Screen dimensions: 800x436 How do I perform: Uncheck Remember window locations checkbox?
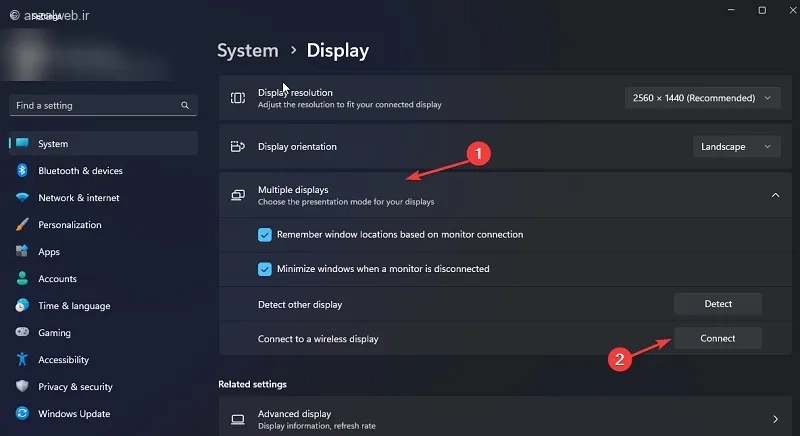(264, 235)
